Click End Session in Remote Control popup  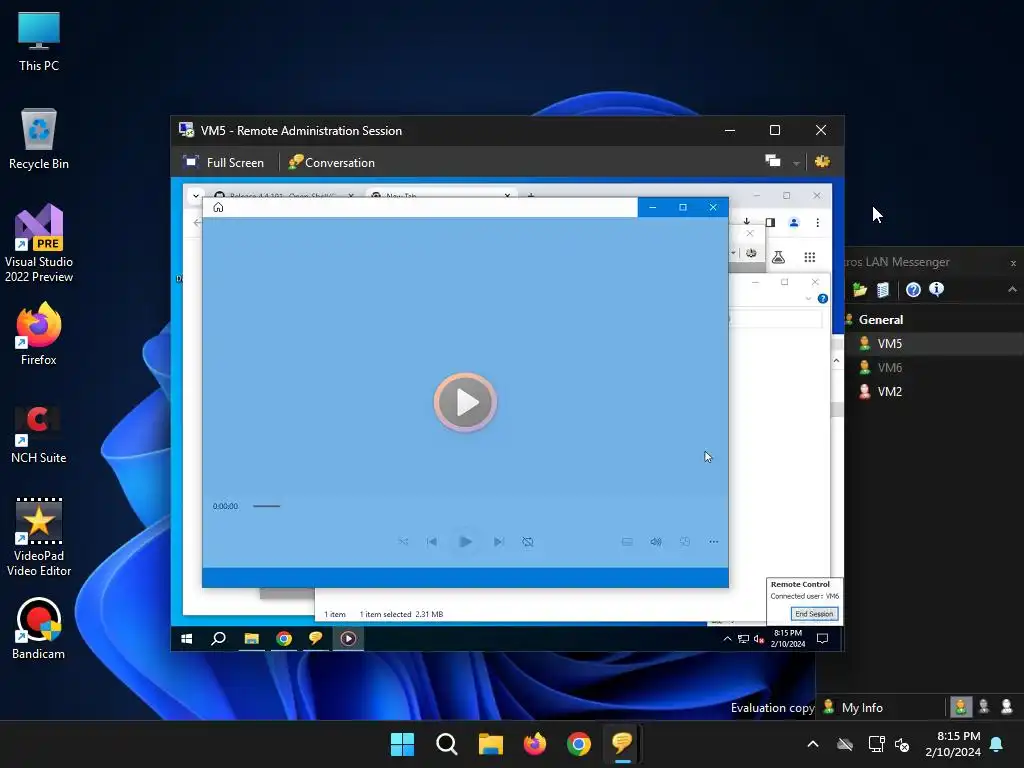(814, 614)
